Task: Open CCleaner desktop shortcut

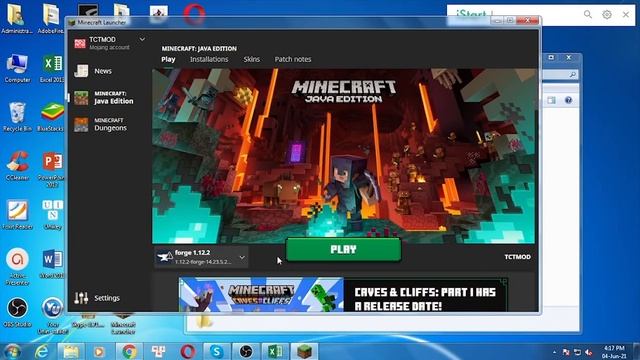Action: click(x=17, y=166)
